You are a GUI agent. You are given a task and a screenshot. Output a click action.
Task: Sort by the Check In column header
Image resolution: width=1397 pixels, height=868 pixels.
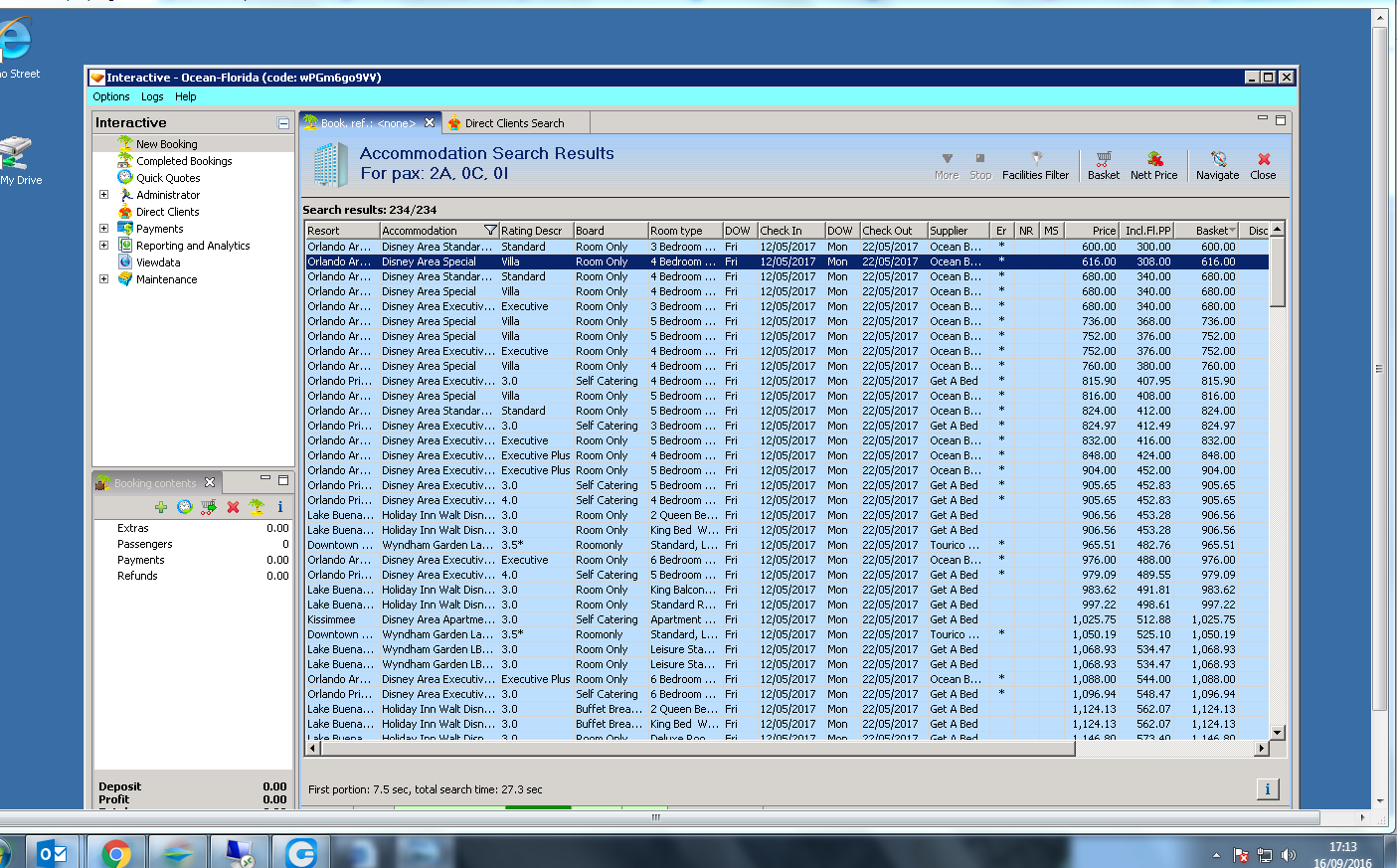(x=790, y=231)
